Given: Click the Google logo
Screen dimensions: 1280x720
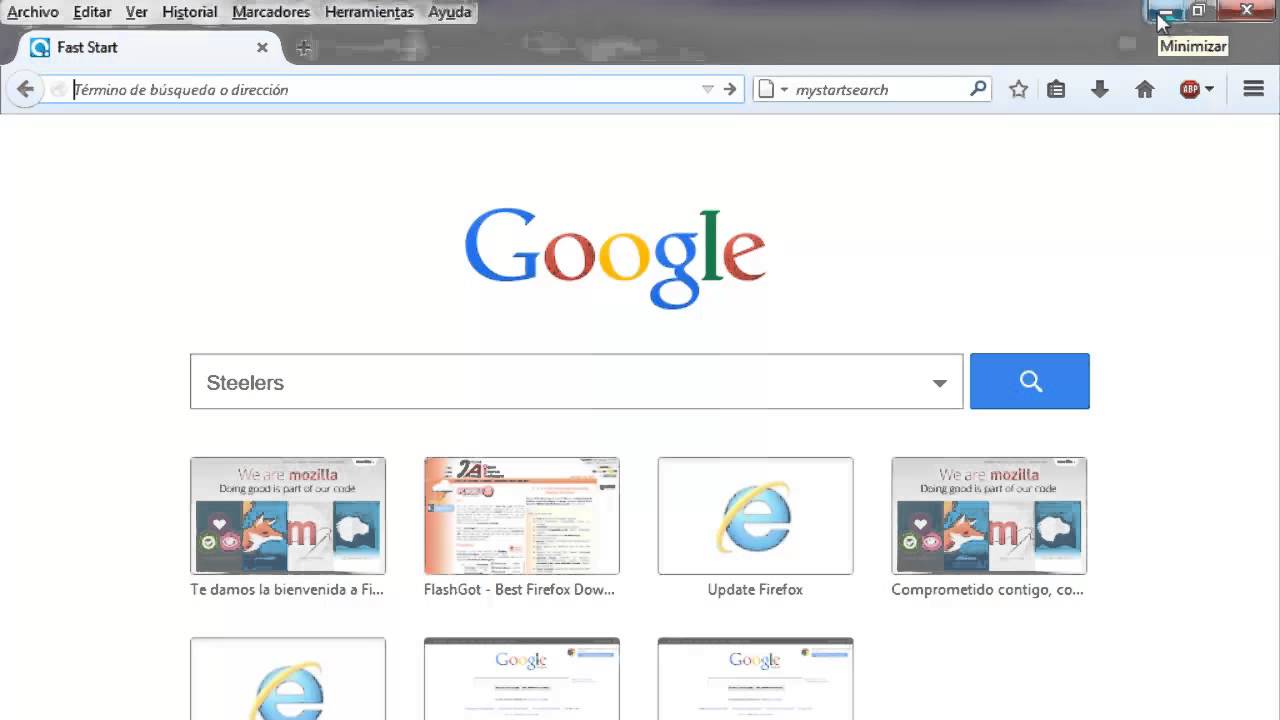Looking at the screenshot, I should point(615,257).
